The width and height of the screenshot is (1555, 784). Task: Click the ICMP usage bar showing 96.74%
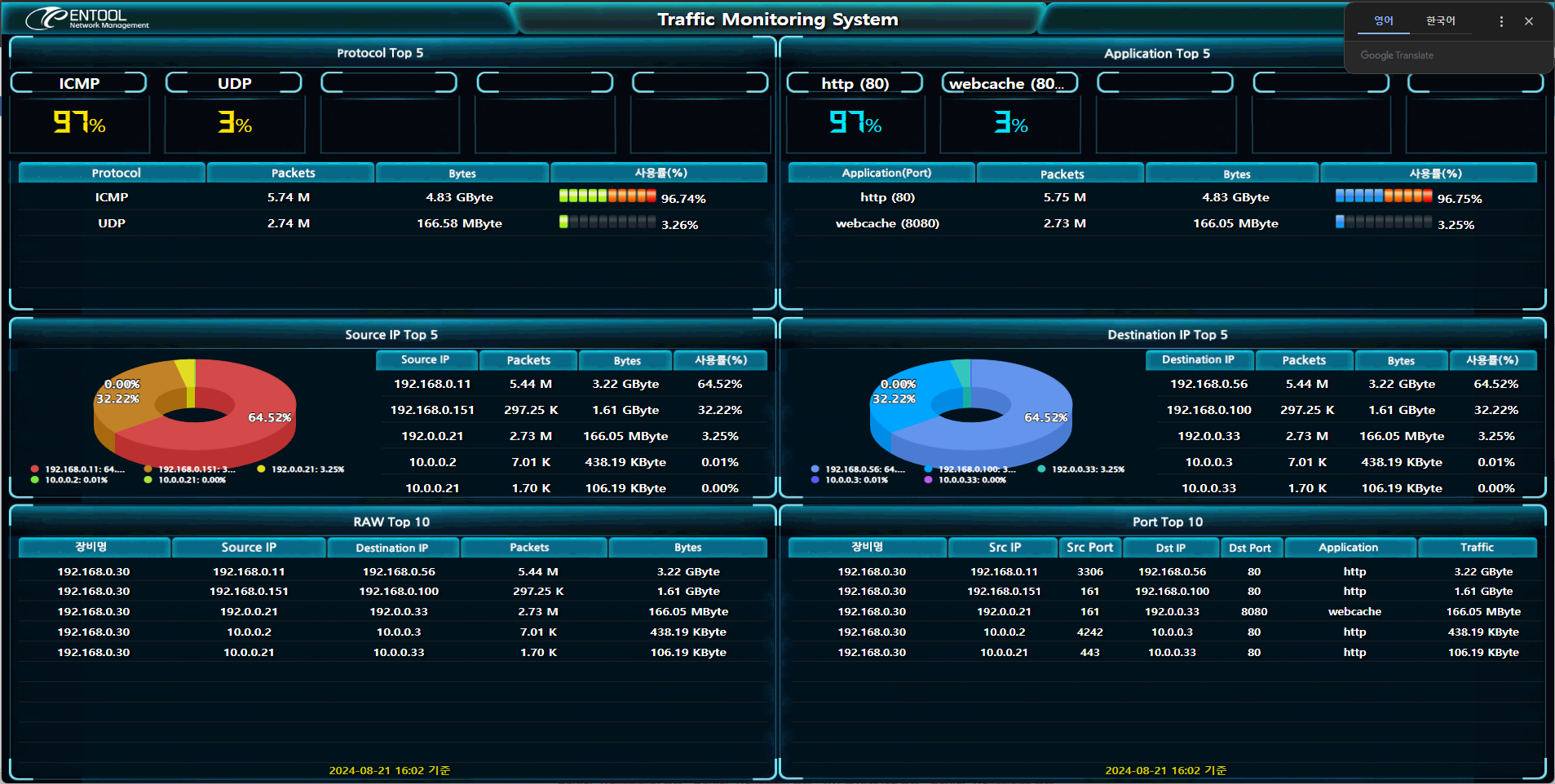point(607,196)
